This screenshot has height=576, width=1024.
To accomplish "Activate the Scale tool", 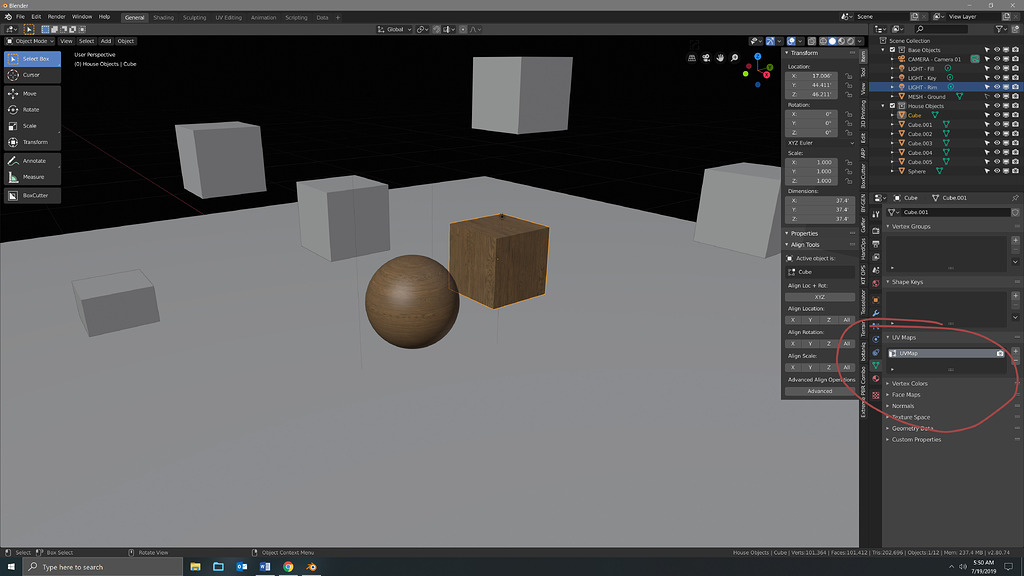I will pyautogui.click(x=32, y=126).
